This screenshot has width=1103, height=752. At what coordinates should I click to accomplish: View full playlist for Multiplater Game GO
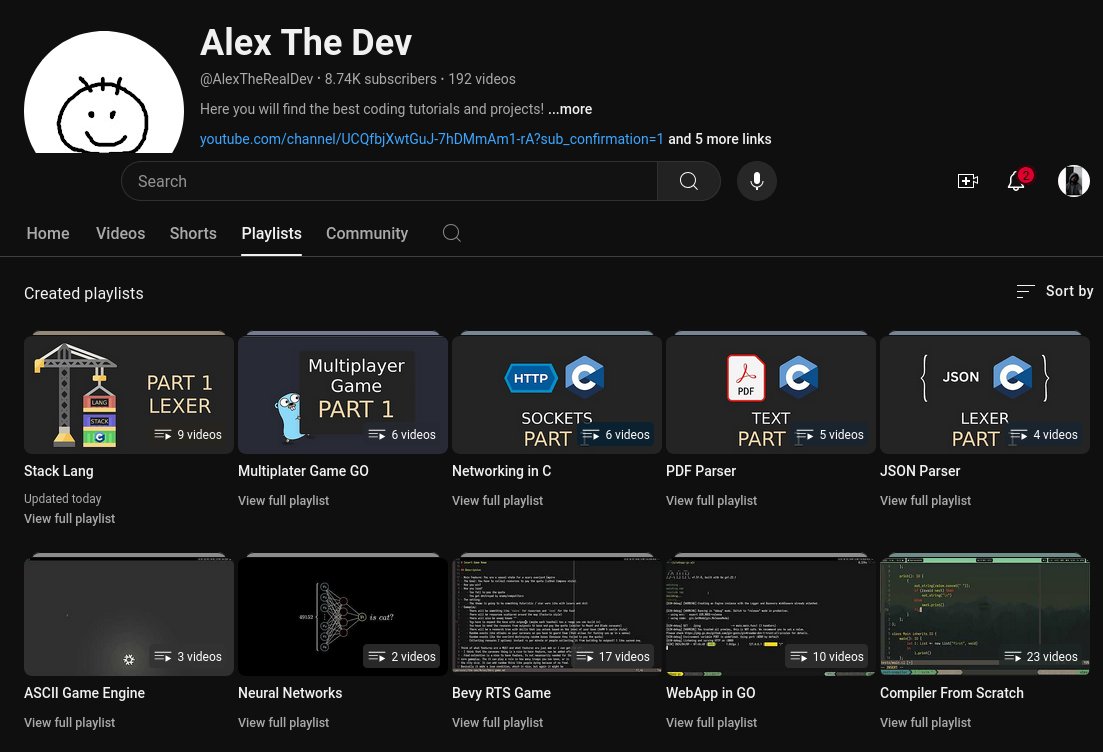coord(283,501)
